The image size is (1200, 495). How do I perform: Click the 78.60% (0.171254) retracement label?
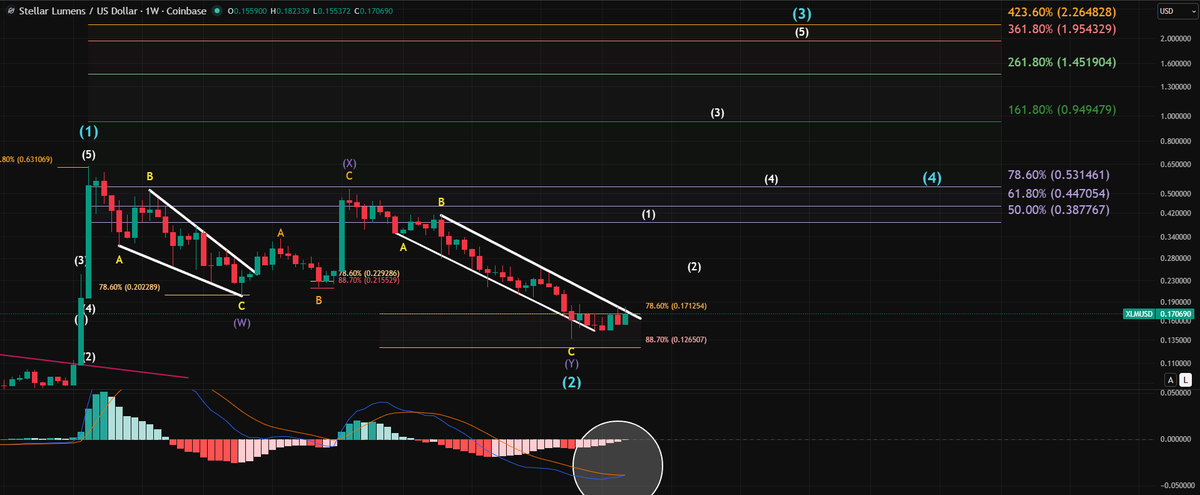677,305
